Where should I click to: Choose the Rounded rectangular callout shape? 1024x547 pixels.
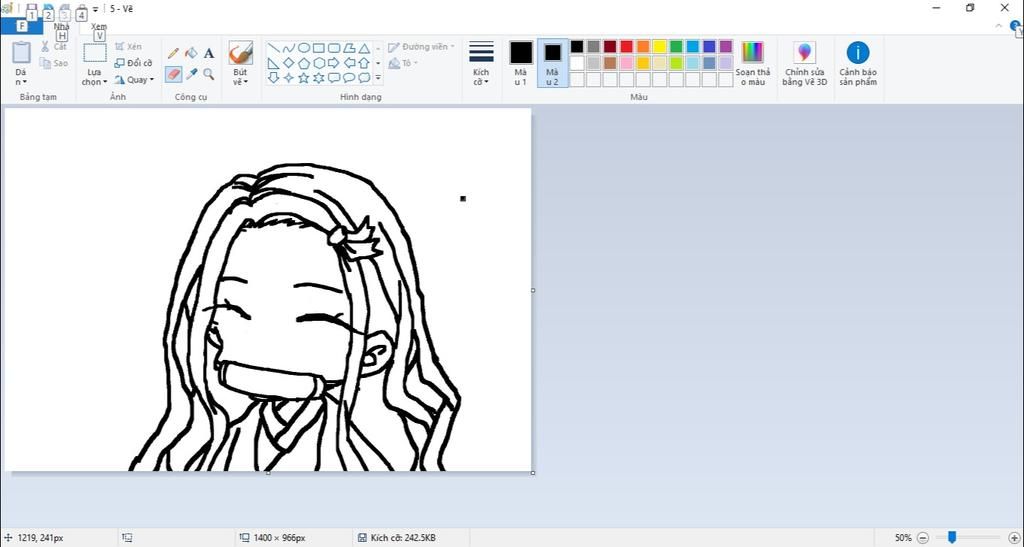pyautogui.click(x=334, y=78)
